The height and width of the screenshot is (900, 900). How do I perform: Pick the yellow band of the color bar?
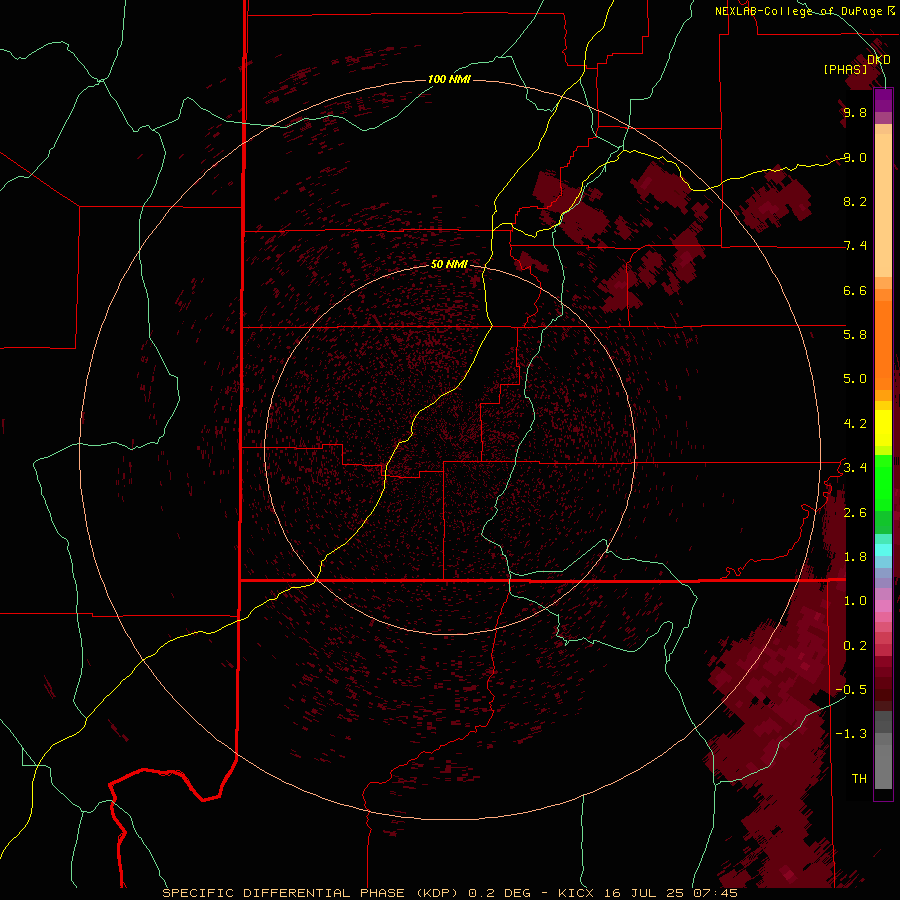[883, 428]
